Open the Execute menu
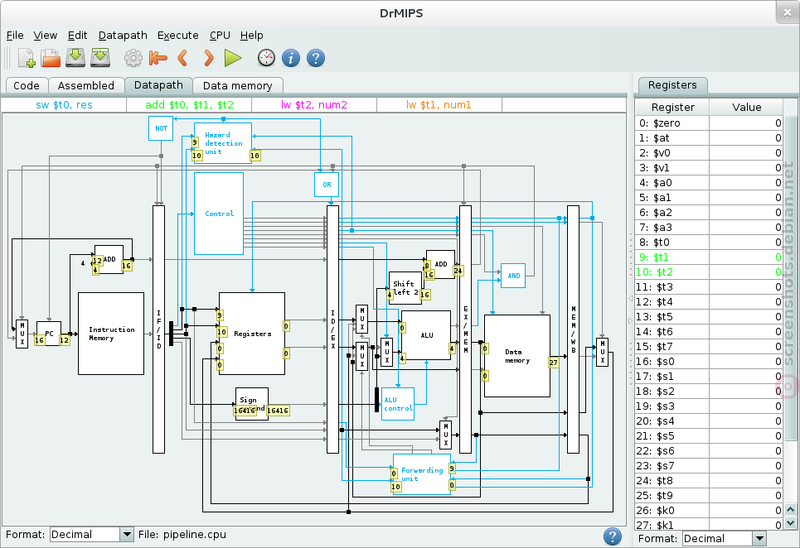This screenshot has height=548, width=800. pyautogui.click(x=178, y=35)
